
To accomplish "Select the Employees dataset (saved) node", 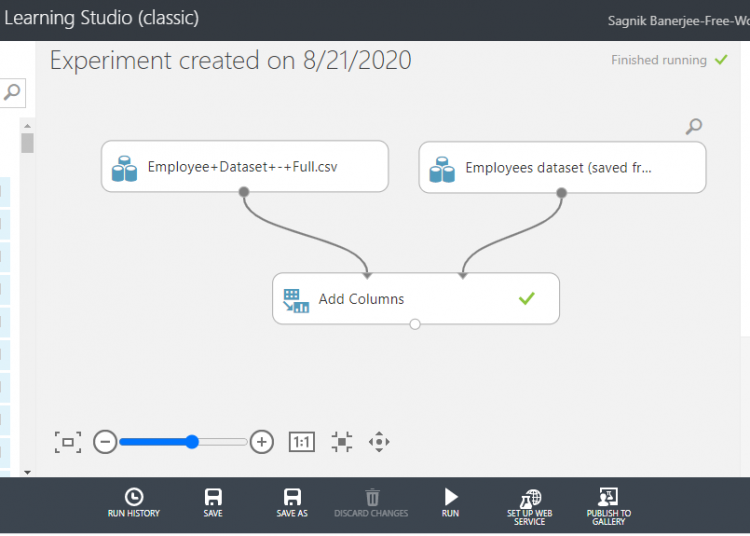I will pos(561,167).
